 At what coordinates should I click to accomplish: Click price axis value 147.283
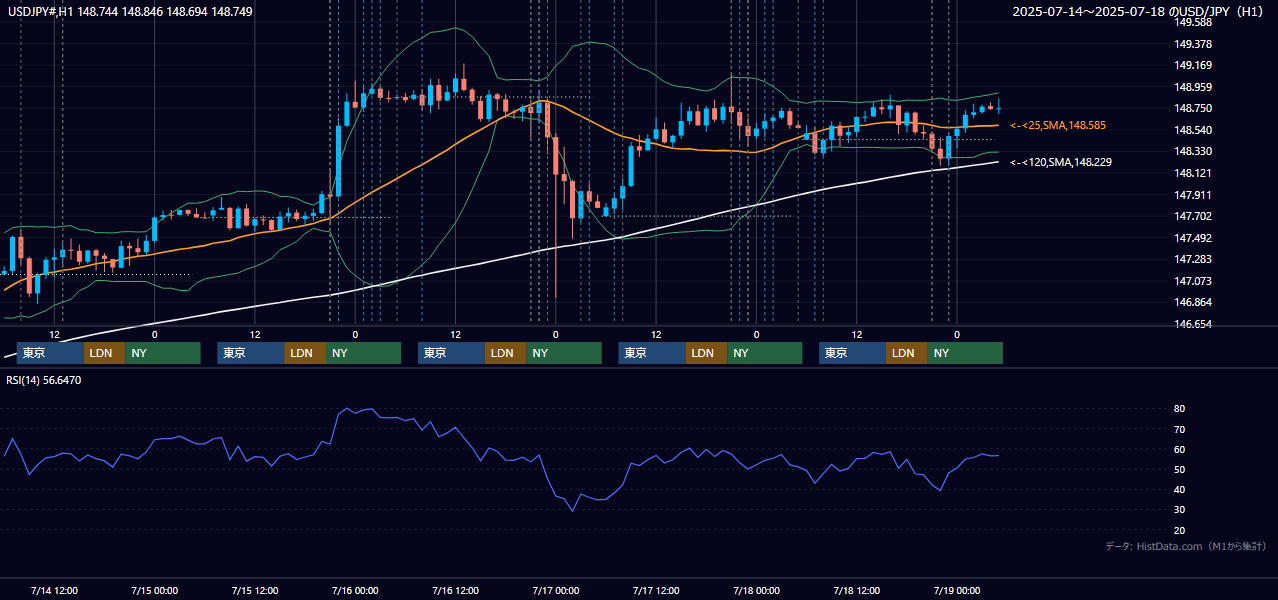pyautogui.click(x=1193, y=259)
